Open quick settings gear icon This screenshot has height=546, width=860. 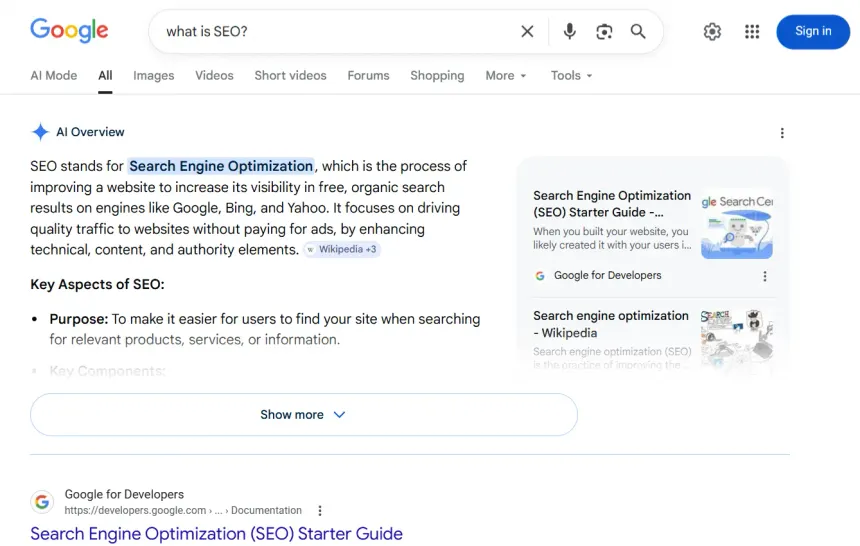pos(712,32)
